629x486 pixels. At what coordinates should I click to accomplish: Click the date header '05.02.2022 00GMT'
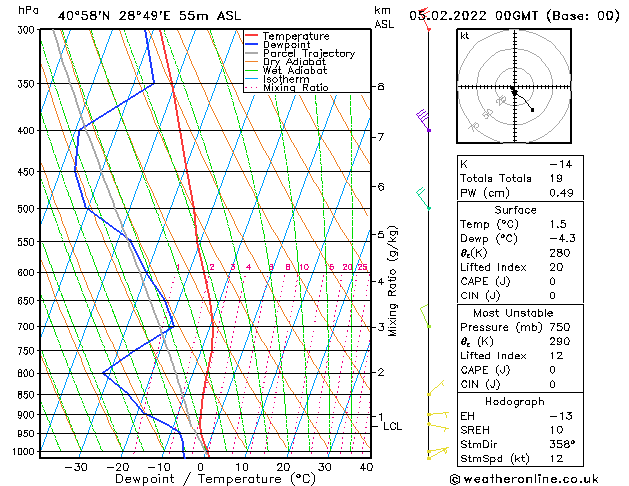473,16
